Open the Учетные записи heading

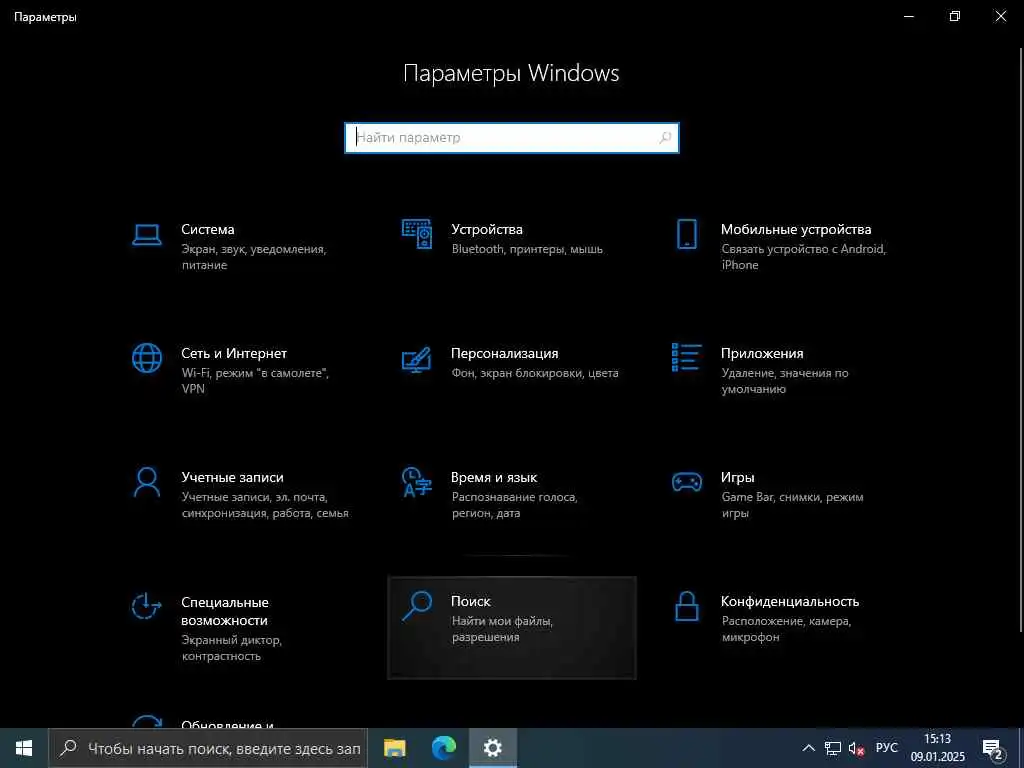(232, 477)
